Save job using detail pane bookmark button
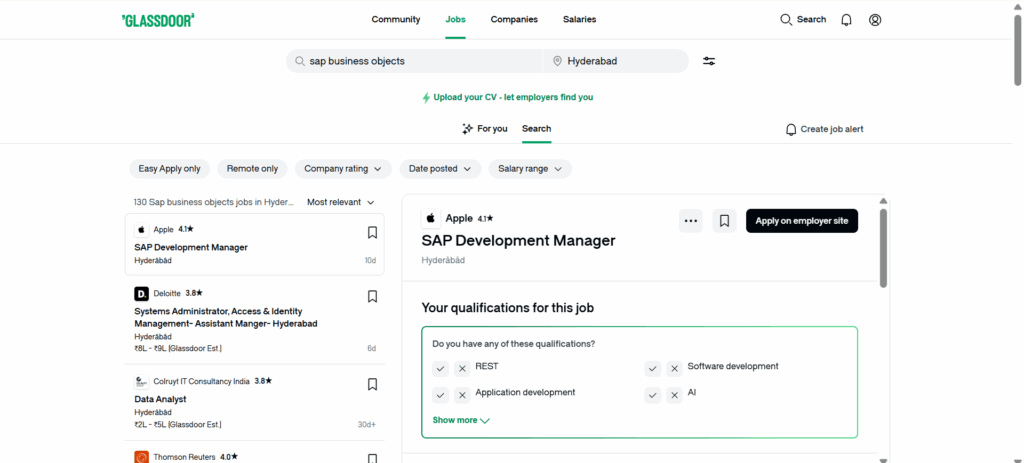Screen dimensions: 1024x463 click(x=724, y=221)
